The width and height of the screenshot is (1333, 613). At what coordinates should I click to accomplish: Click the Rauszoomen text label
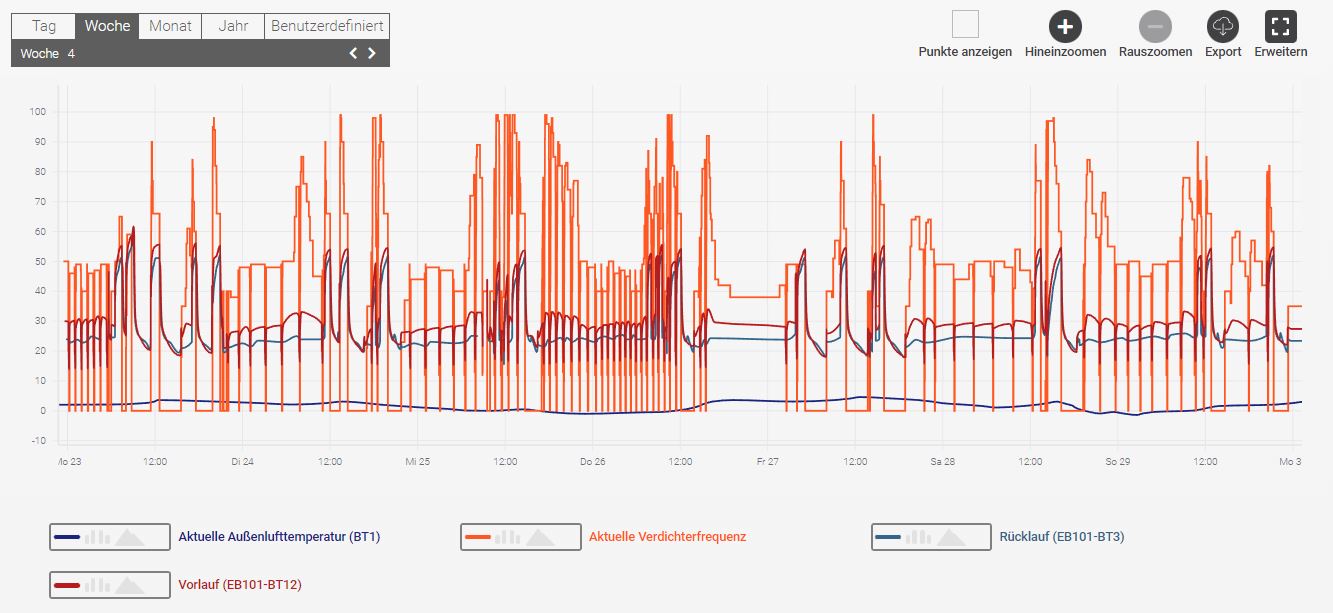1155,52
